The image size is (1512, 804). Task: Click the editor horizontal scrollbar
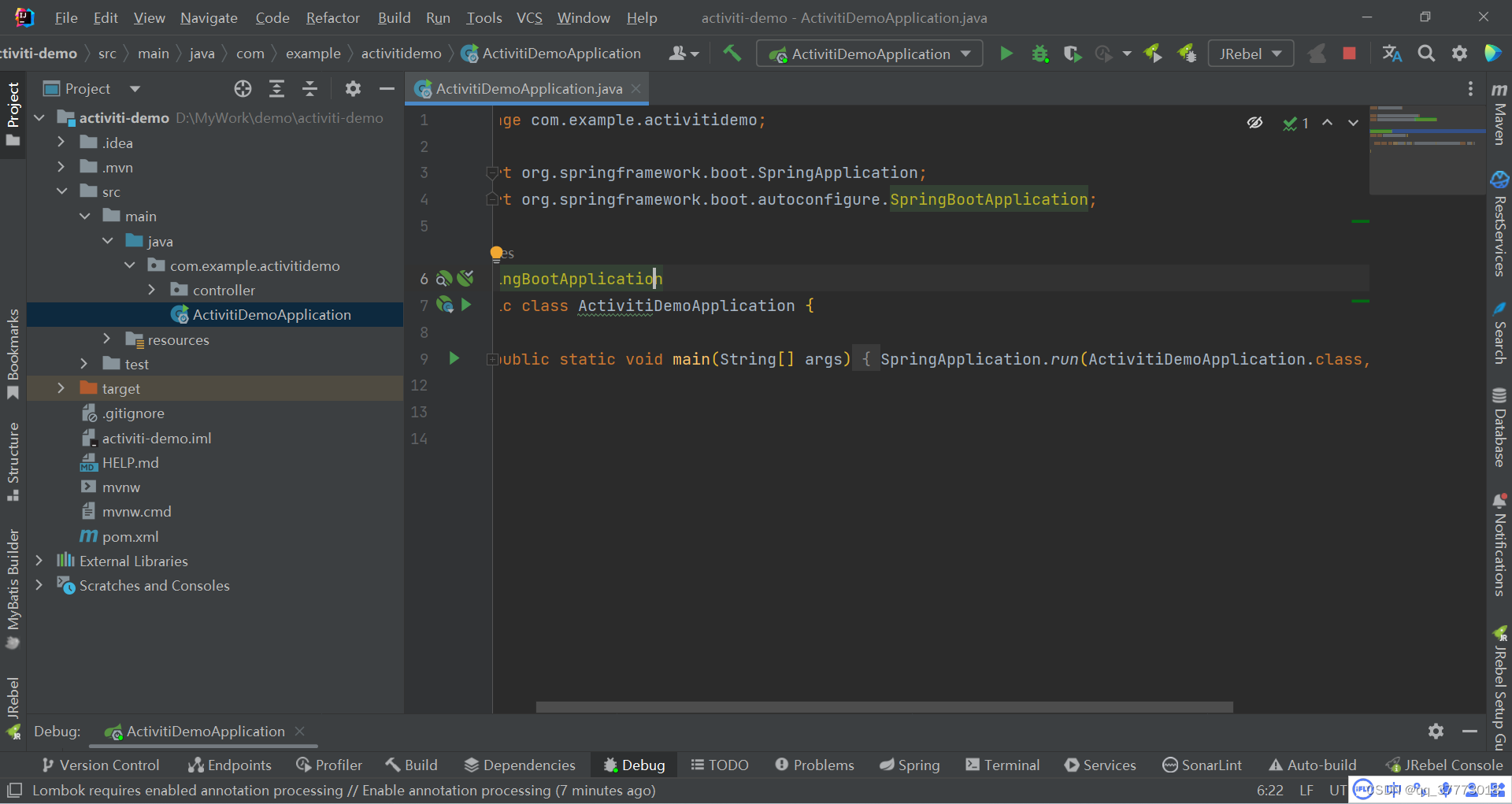coord(882,706)
